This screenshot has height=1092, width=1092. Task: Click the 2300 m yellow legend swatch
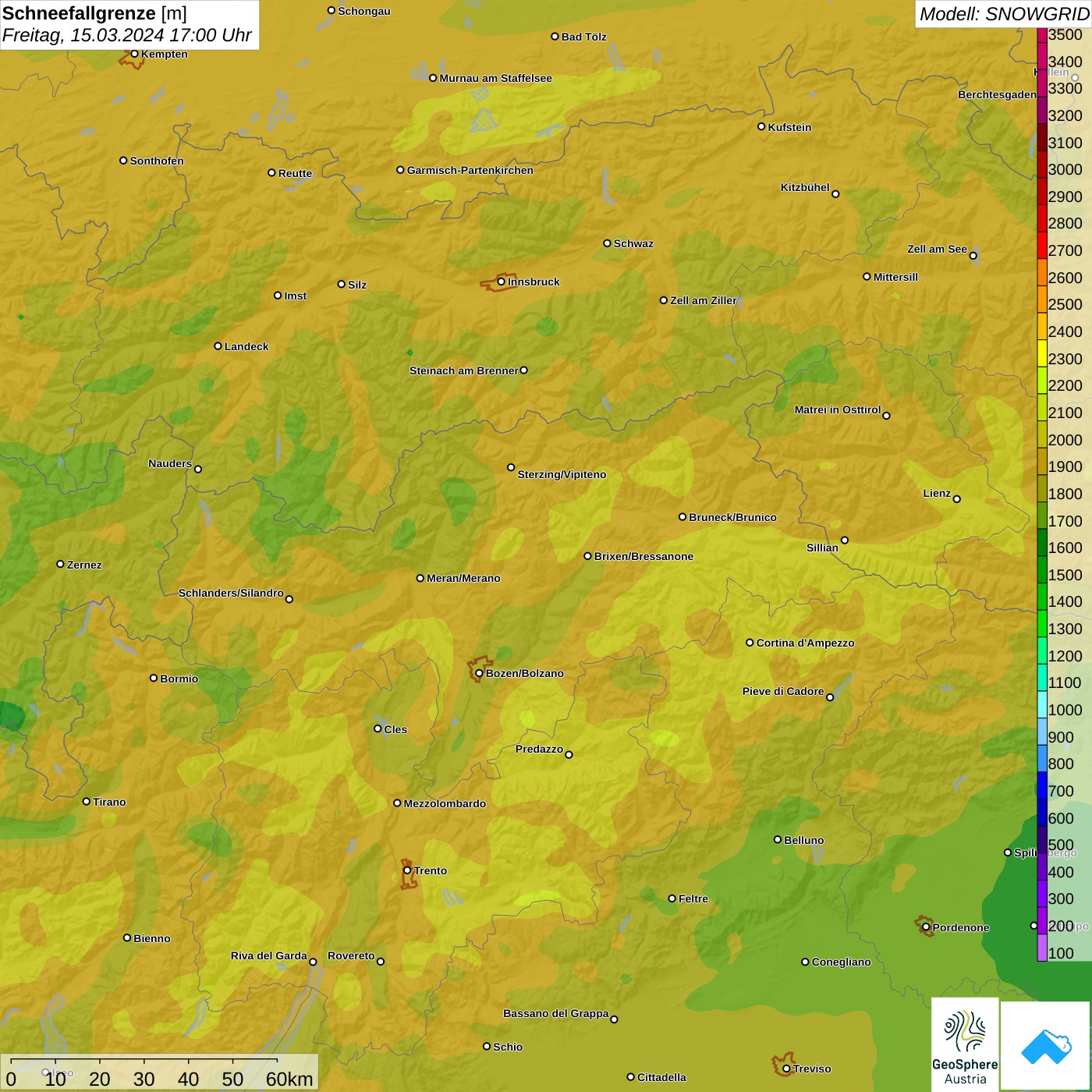1041,353
